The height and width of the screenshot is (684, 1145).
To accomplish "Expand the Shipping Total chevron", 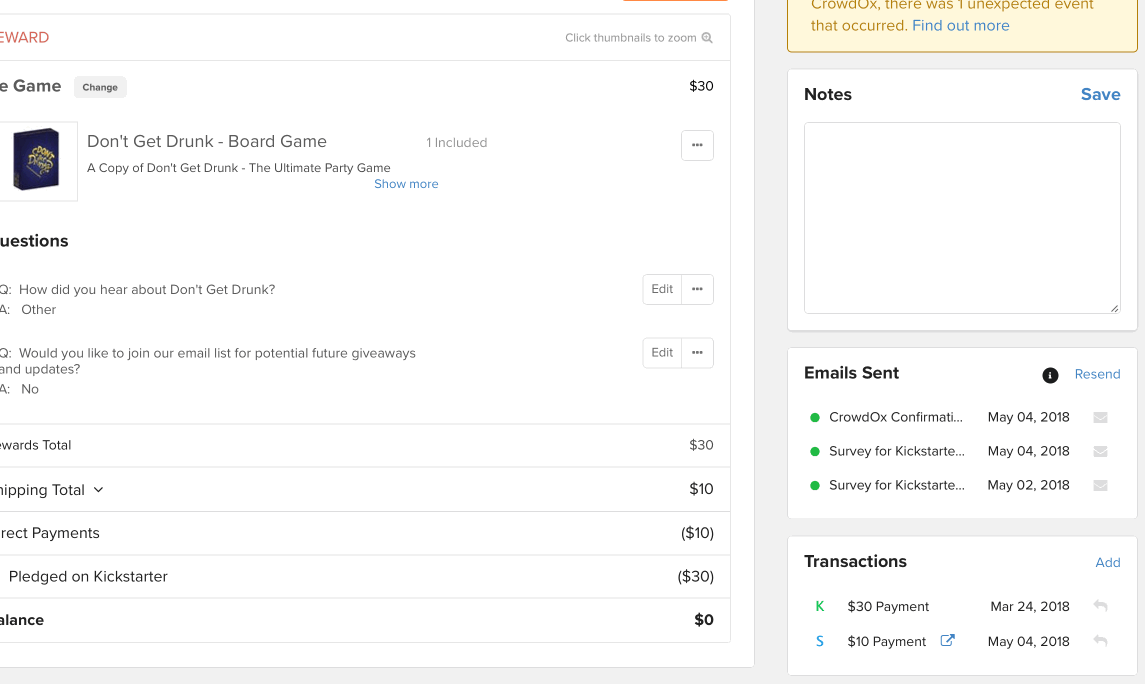I will click(x=99, y=490).
